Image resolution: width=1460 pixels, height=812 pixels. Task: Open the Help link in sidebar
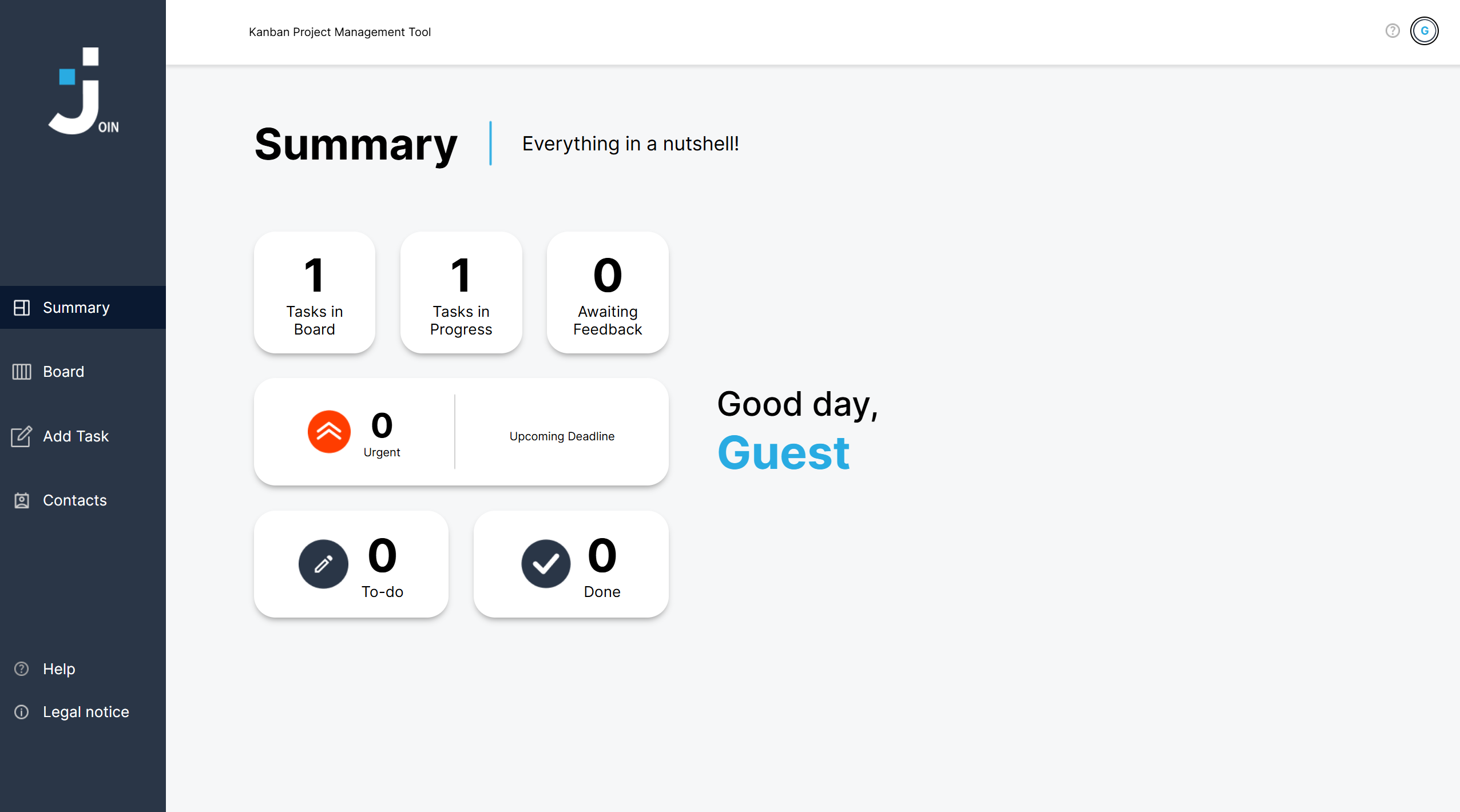point(59,669)
